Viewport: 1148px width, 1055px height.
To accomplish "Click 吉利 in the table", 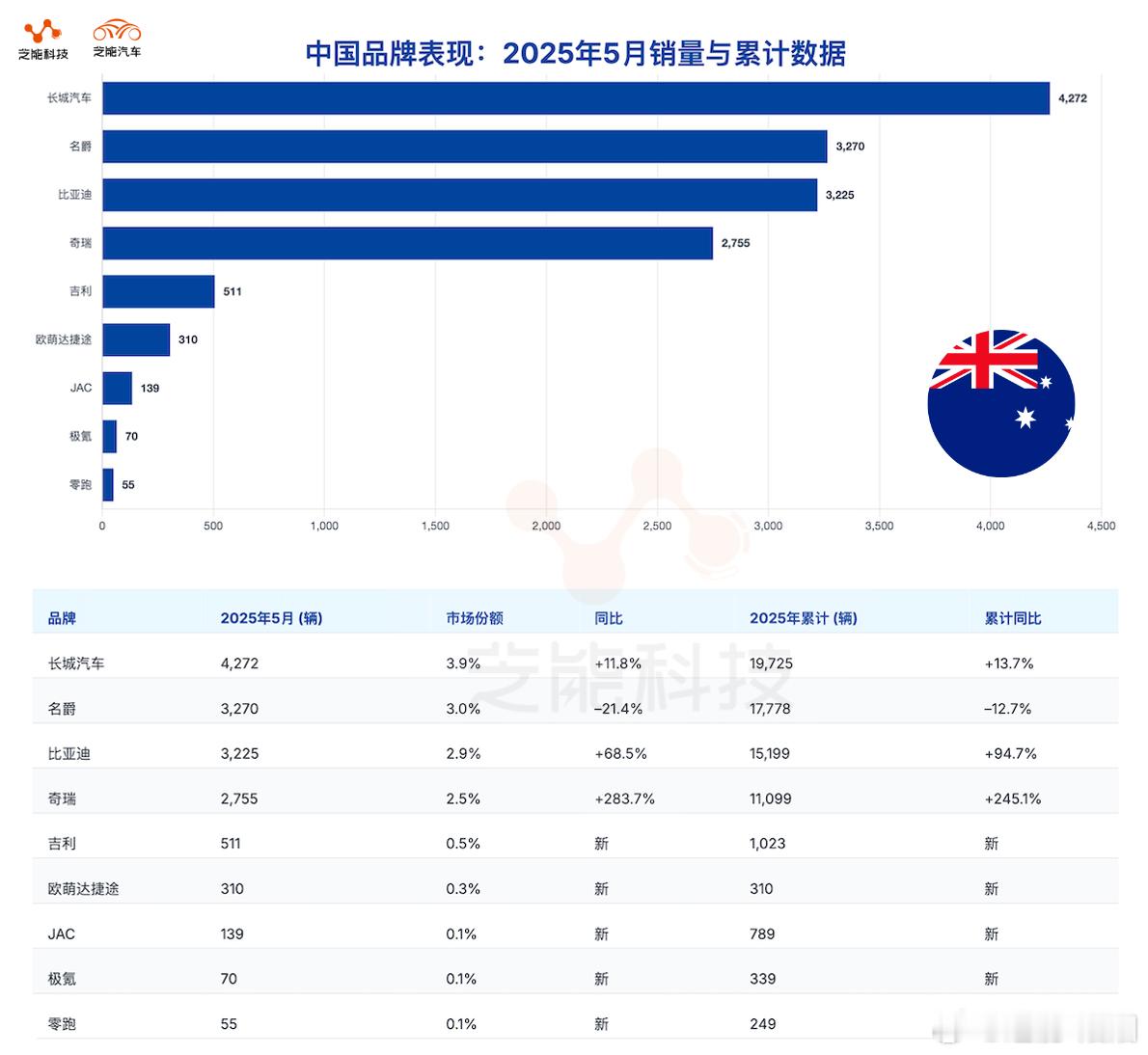I will (x=63, y=844).
